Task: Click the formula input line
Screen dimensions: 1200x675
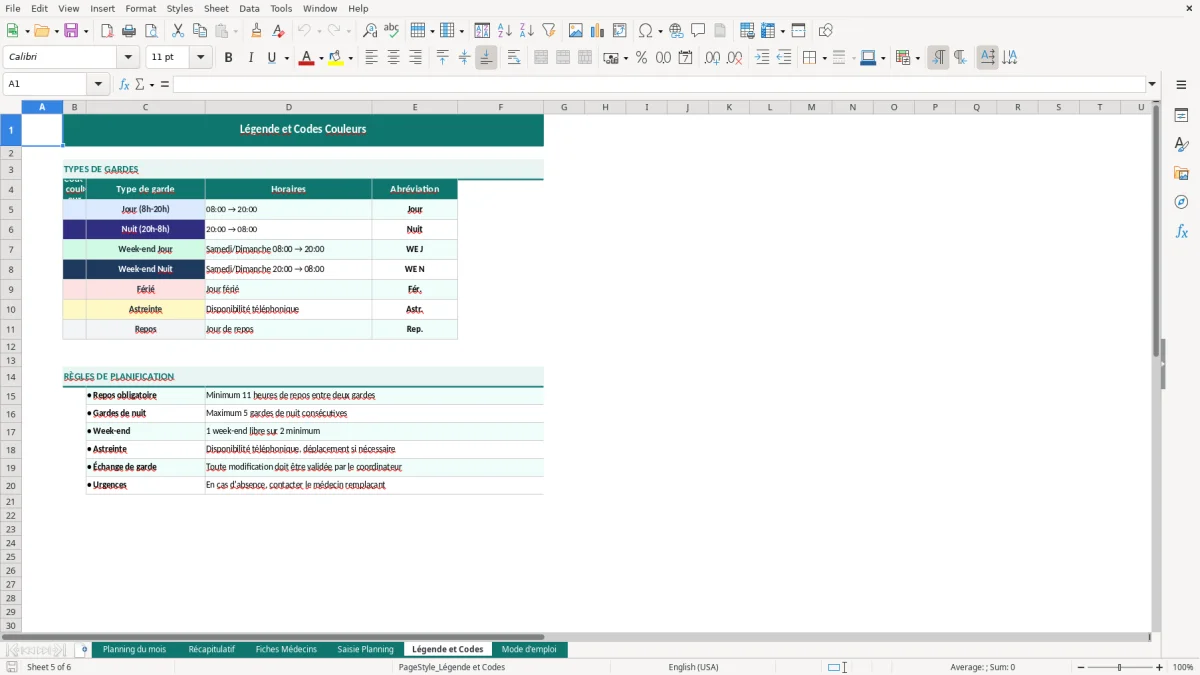Action: click(x=659, y=84)
